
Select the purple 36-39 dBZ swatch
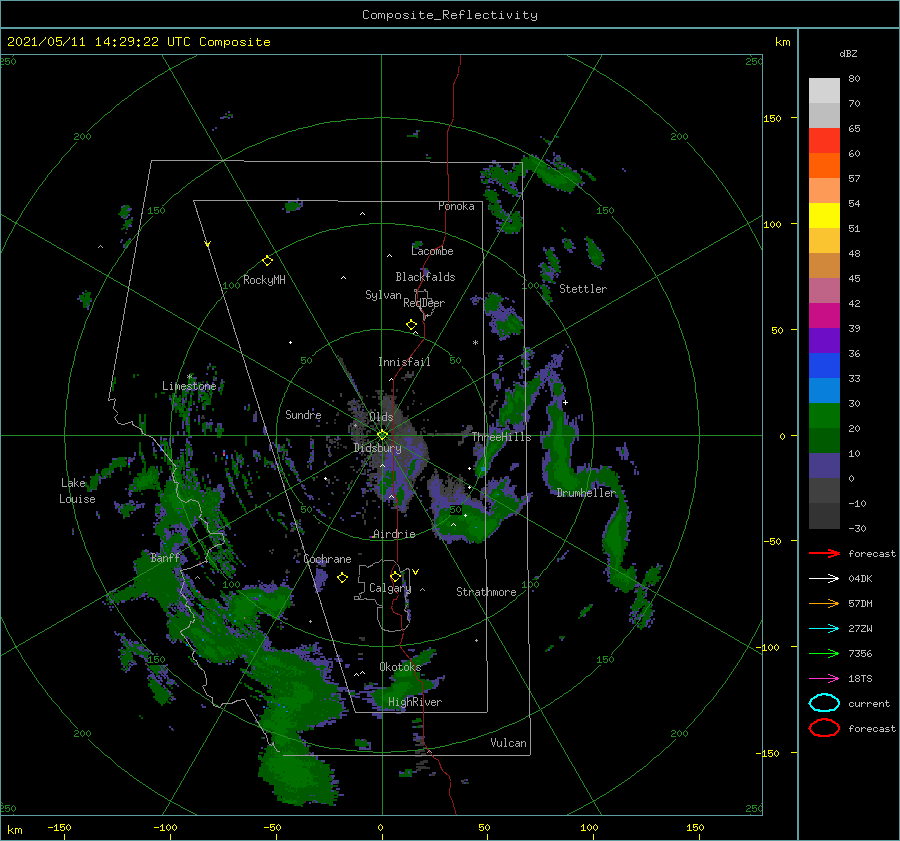click(x=824, y=341)
